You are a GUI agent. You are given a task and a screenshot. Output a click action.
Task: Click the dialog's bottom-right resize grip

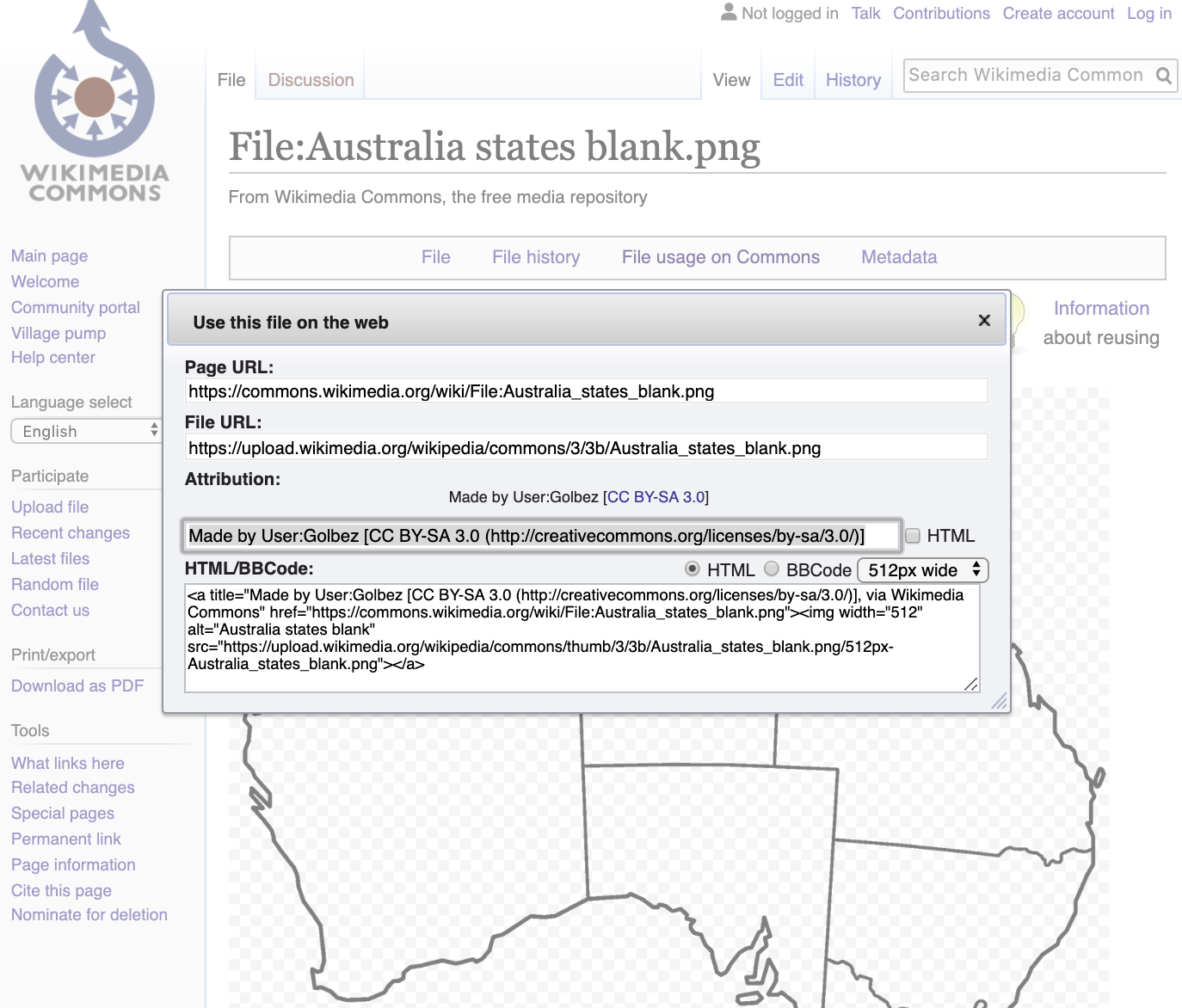999,702
